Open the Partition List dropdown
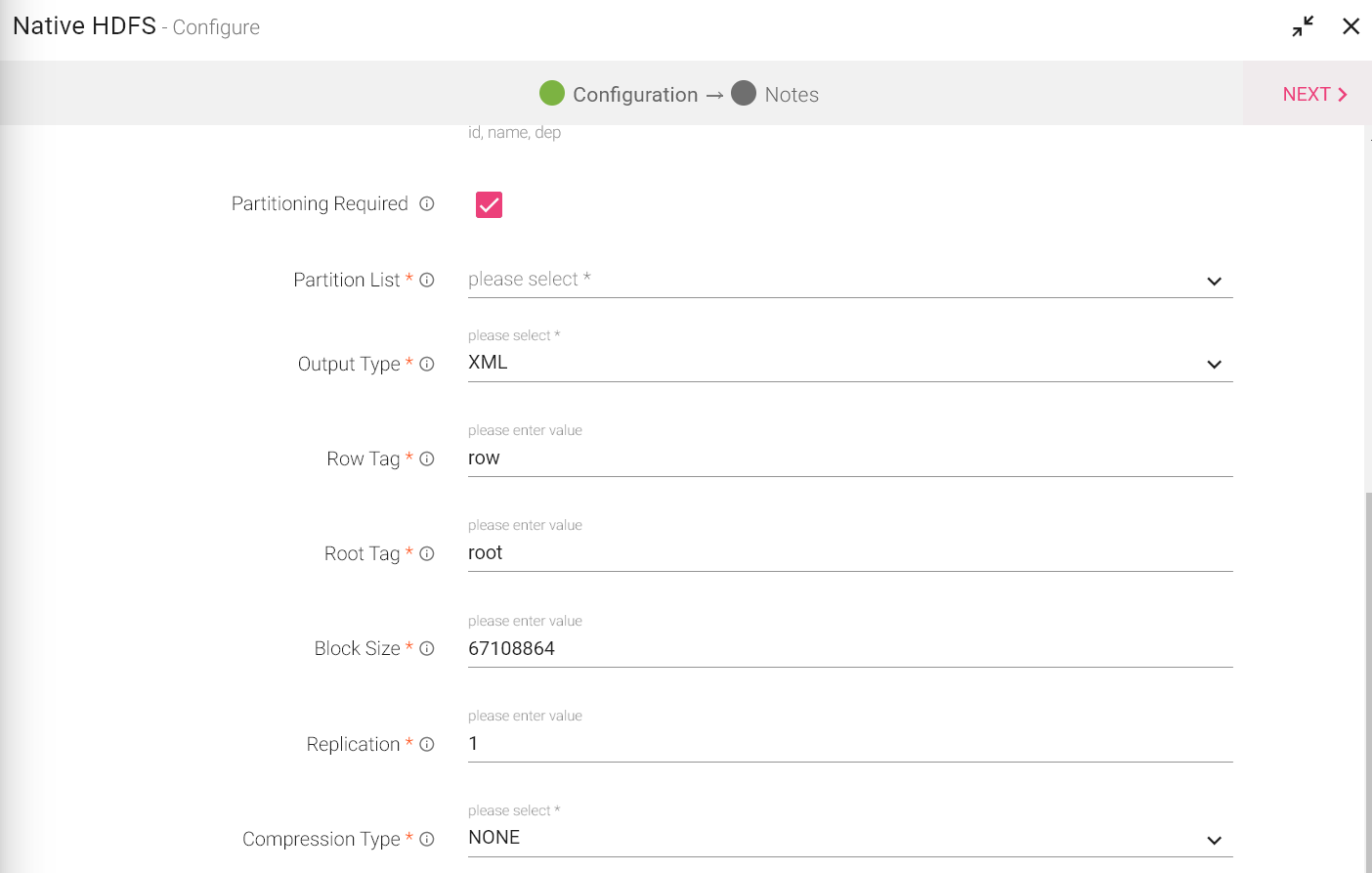The image size is (1372, 873). pyautogui.click(x=848, y=281)
